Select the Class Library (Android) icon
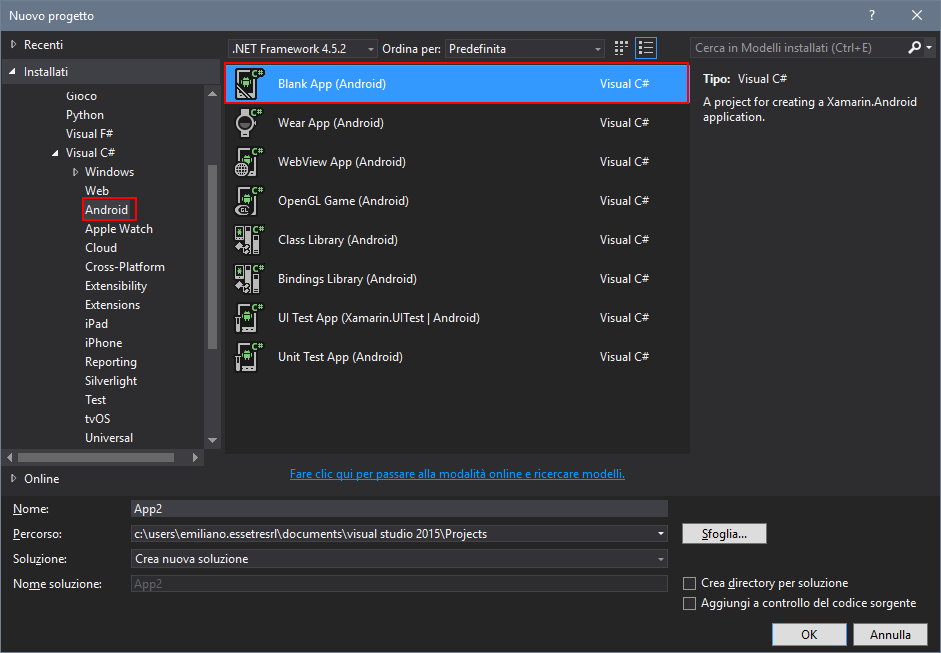This screenshot has height=653, width=941. (249, 240)
